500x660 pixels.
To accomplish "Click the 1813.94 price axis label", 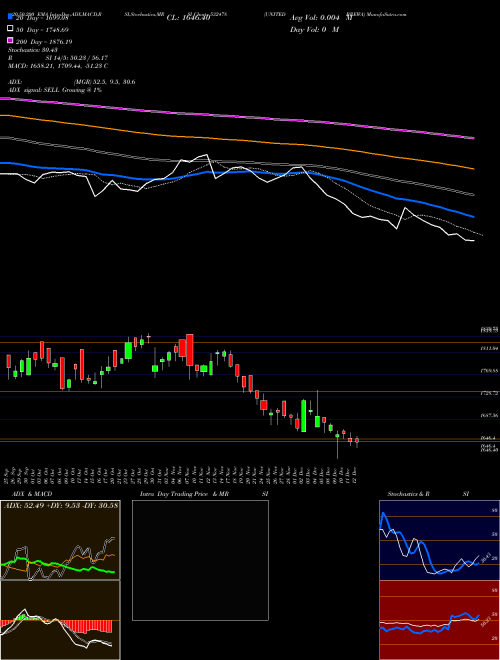I will click(x=489, y=349).
